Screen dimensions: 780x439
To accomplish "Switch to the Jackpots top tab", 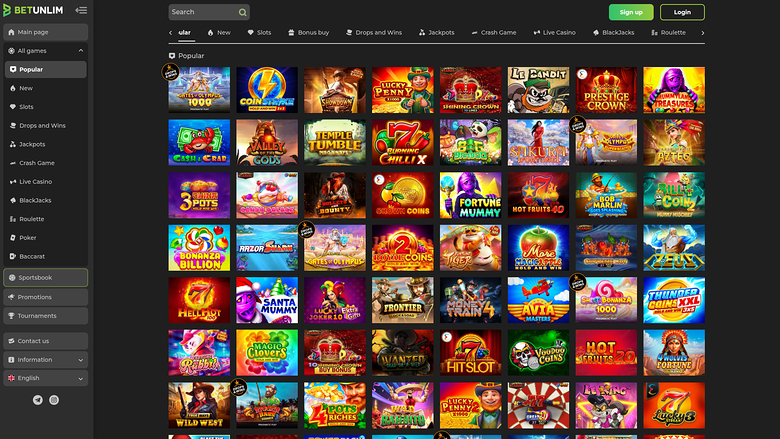I will (x=436, y=33).
